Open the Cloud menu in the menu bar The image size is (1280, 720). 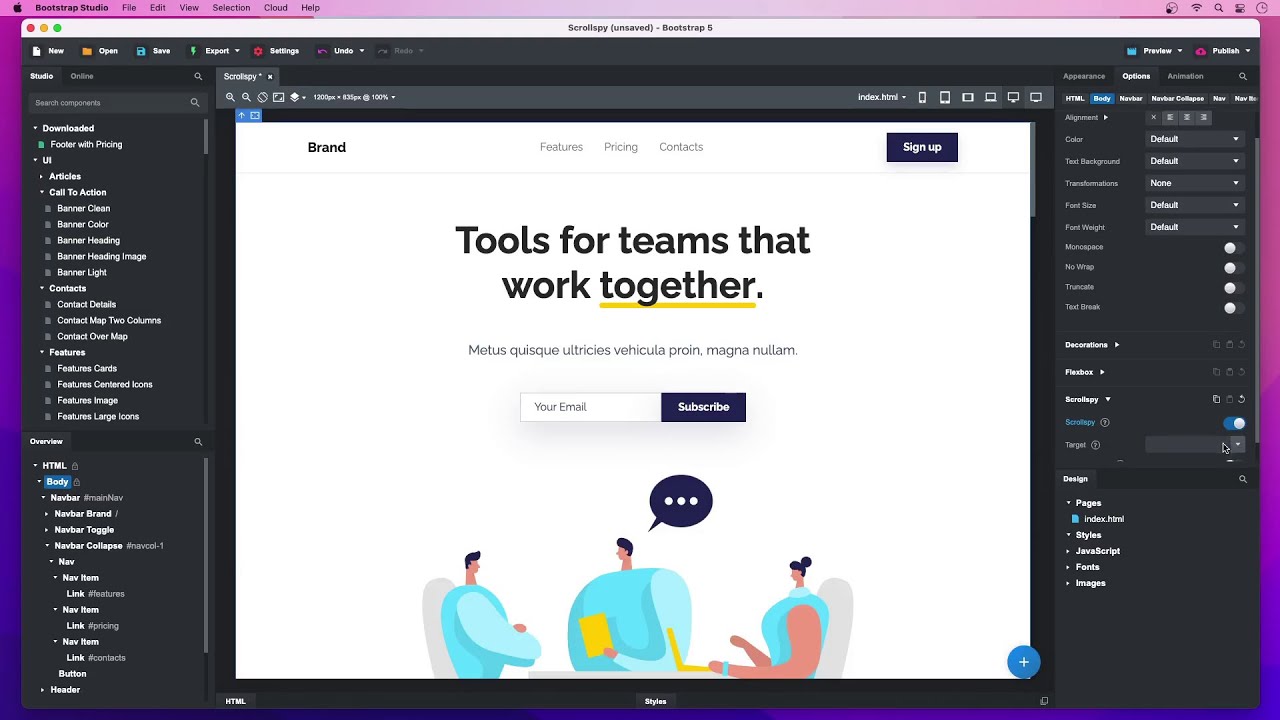click(x=275, y=7)
